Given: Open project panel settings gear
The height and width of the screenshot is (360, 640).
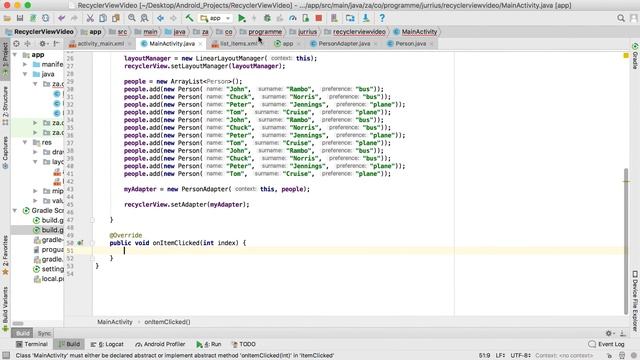Looking at the screenshot, I should pyautogui.click(x=42, y=44).
